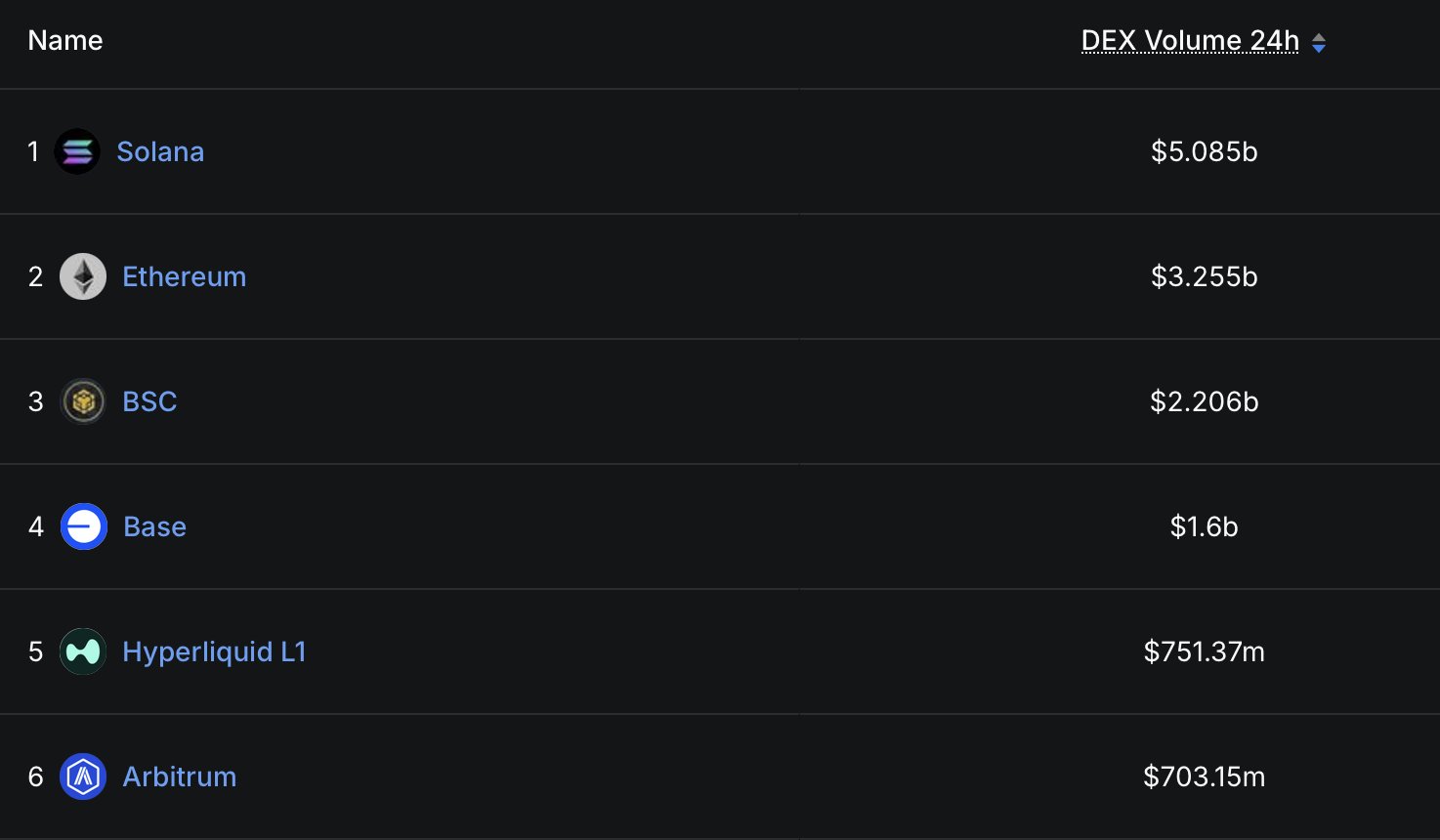This screenshot has height=840, width=1440.
Task: Toggle sort arrows beside DEX Volume 24h
Action: point(1319,42)
